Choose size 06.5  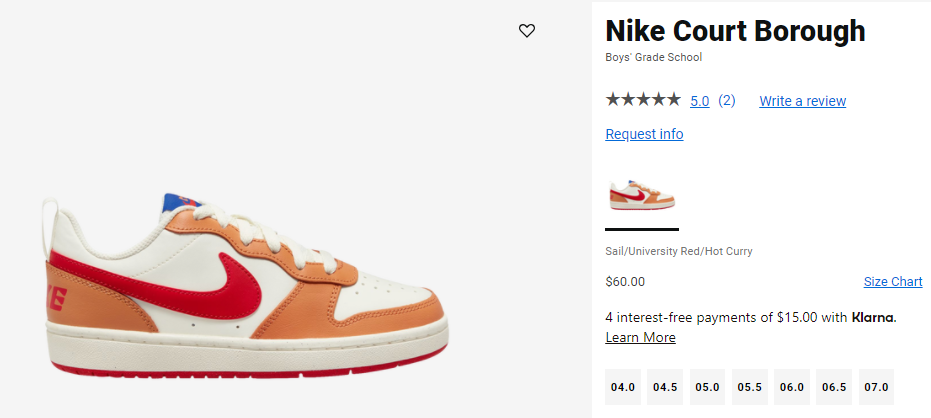pyautogui.click(x=834, y=387)
